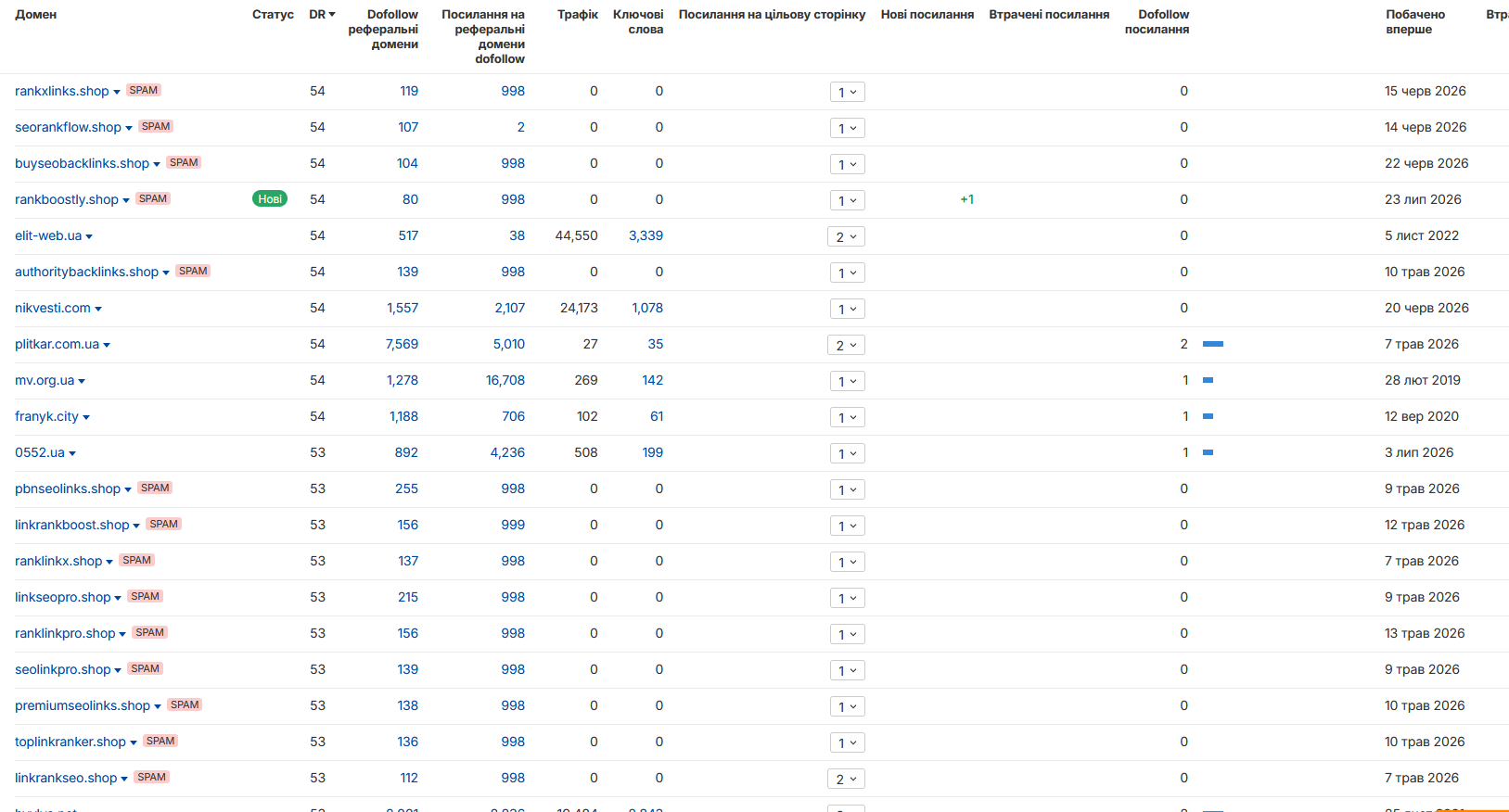Open links-to-target dropdown for rankxlinks.shop row

848,92
